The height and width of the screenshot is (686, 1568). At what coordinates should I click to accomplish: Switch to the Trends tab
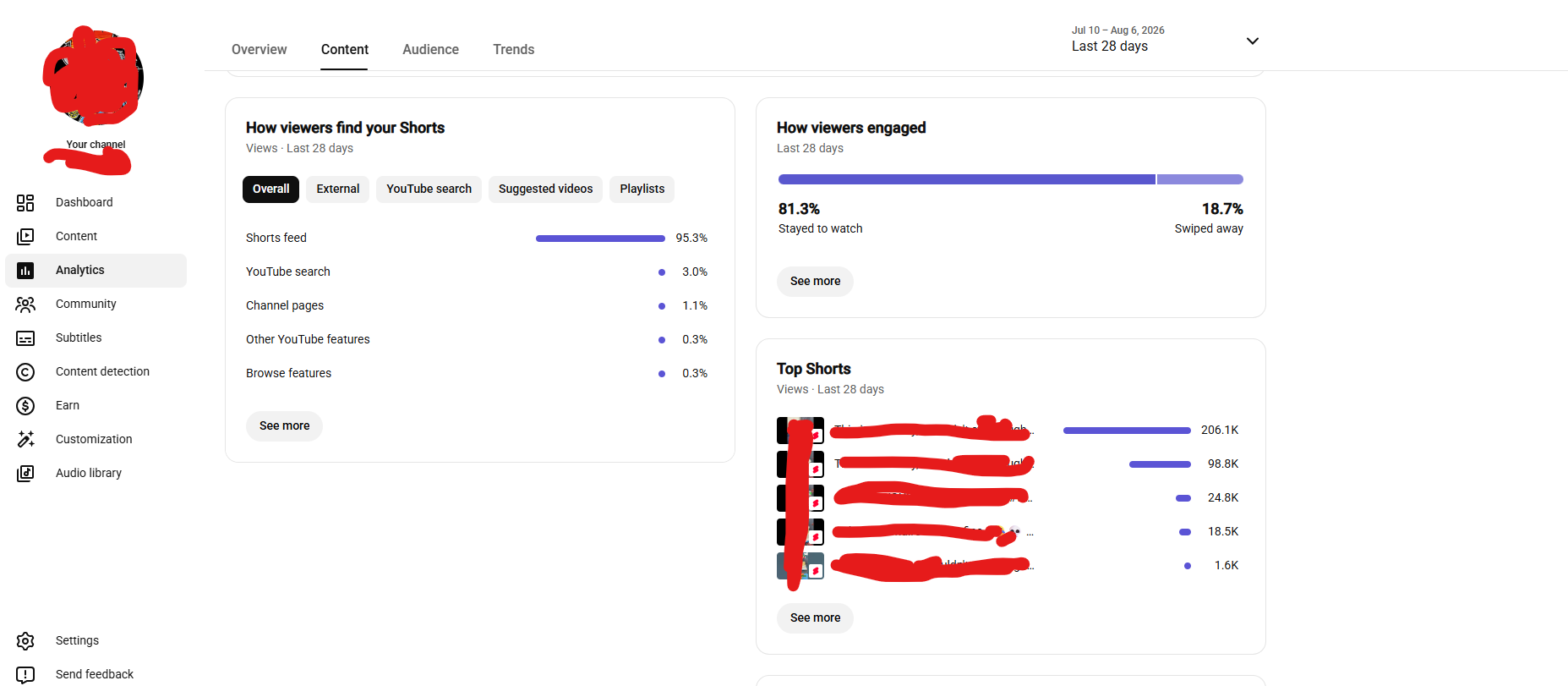coord(514,50)
